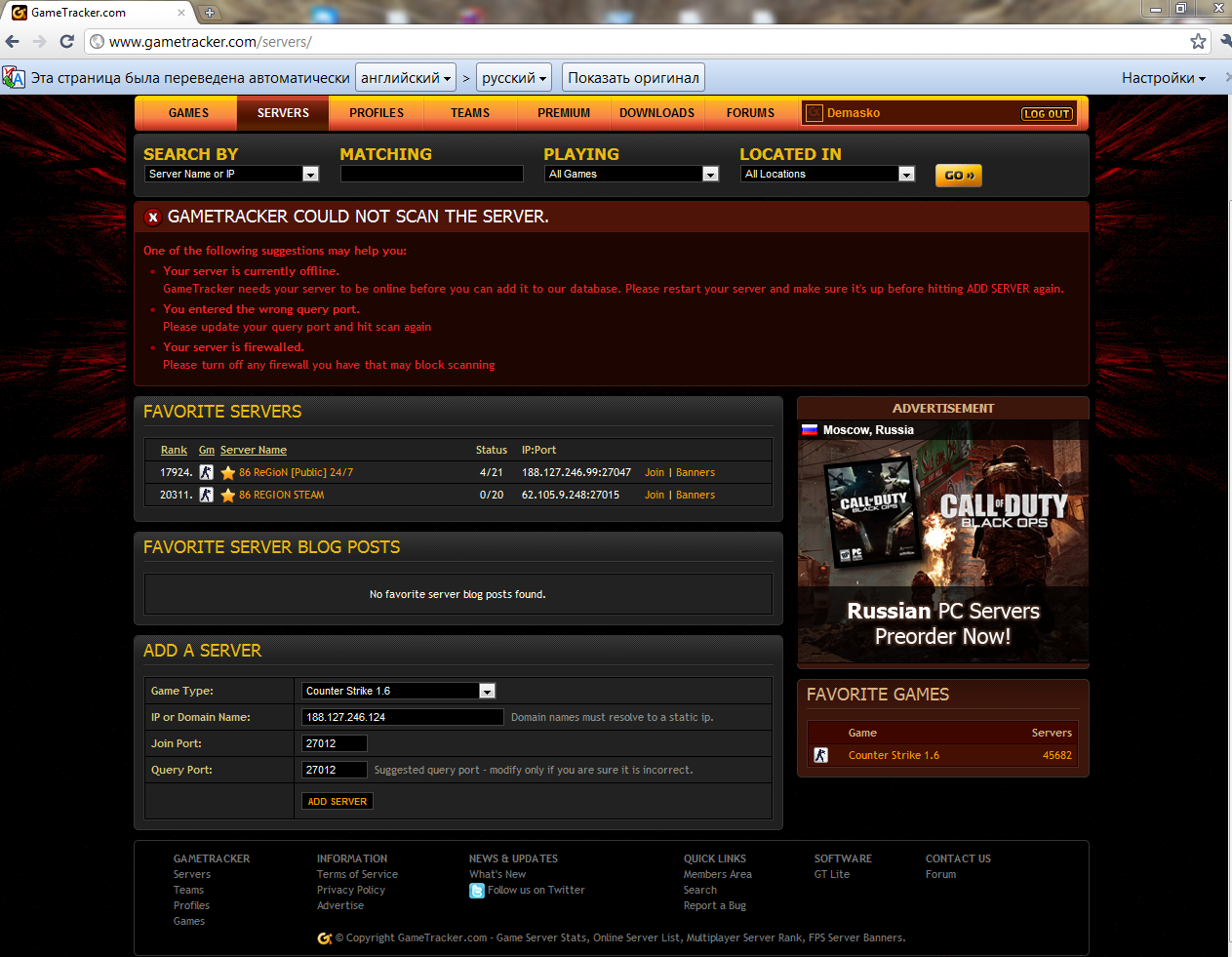
Task: Click the 188.127.246.99:27047 IP address
Action: (x=576, y=472)
